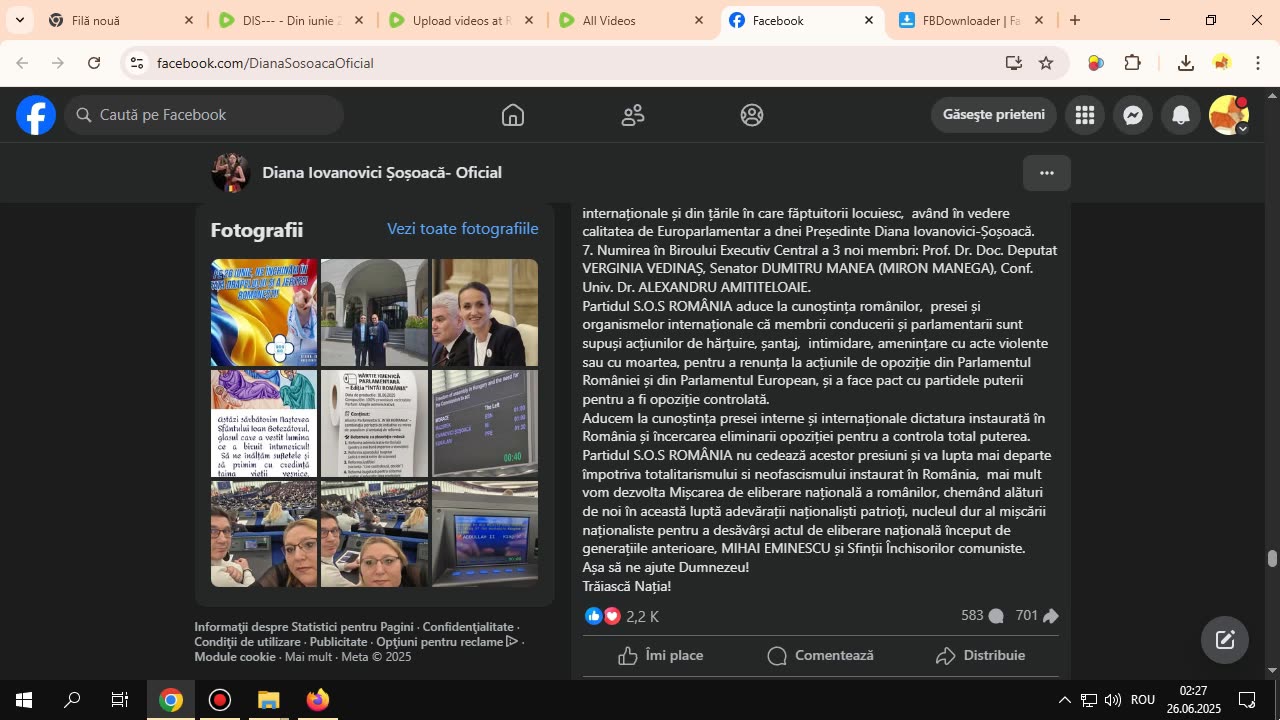Open the notifications bell
Image resolution: width=1280 pixels, height=720 pixels.
1181,115
